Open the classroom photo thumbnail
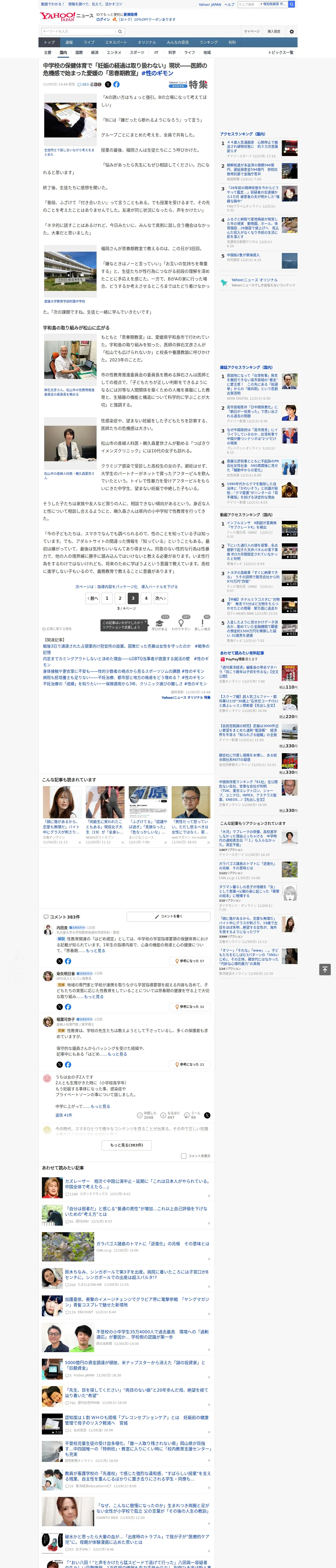The width and height of the screenshot is (336, 1568). [x=70, y=120]
